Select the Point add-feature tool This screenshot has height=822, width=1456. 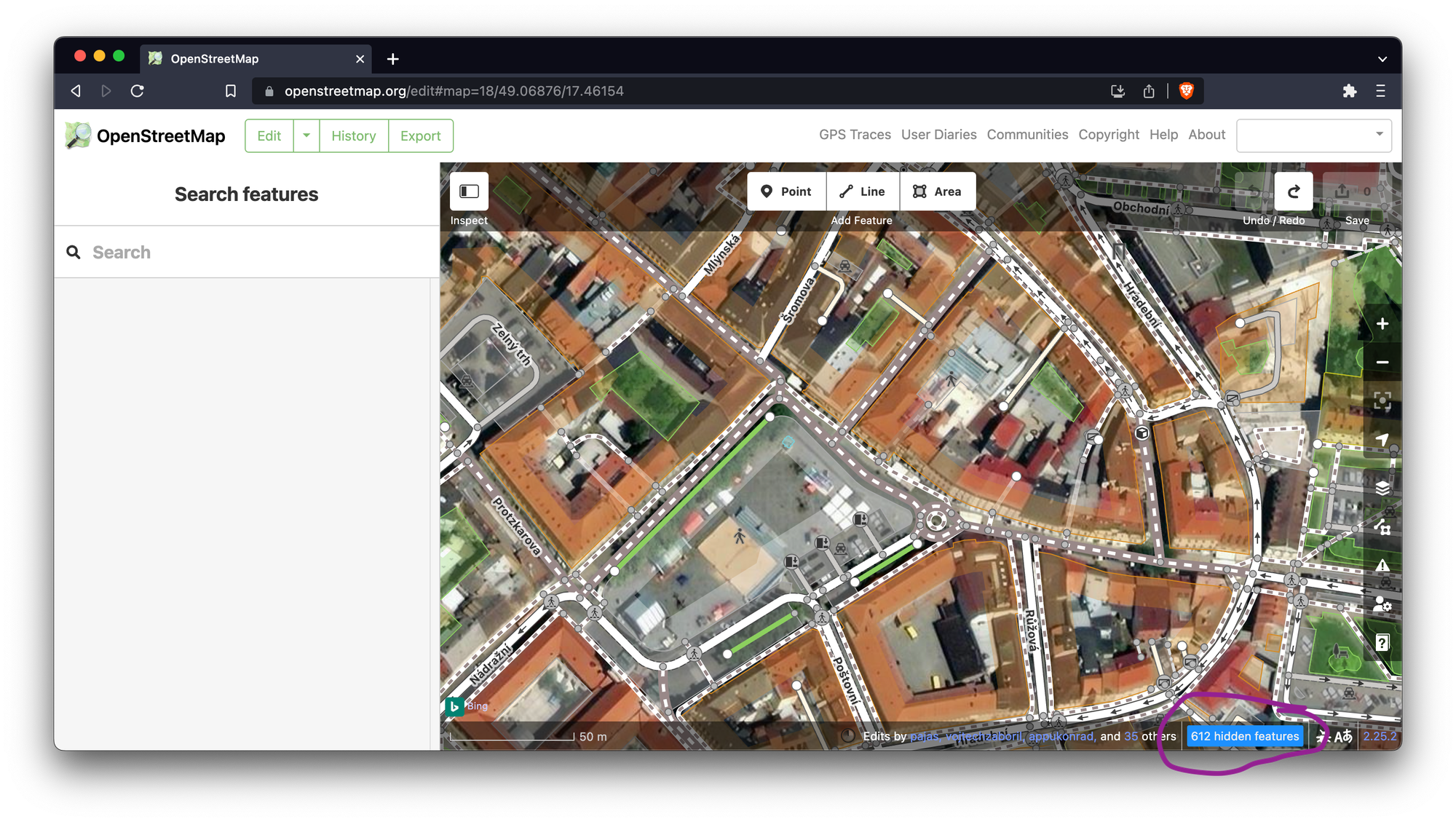(786, 191)
